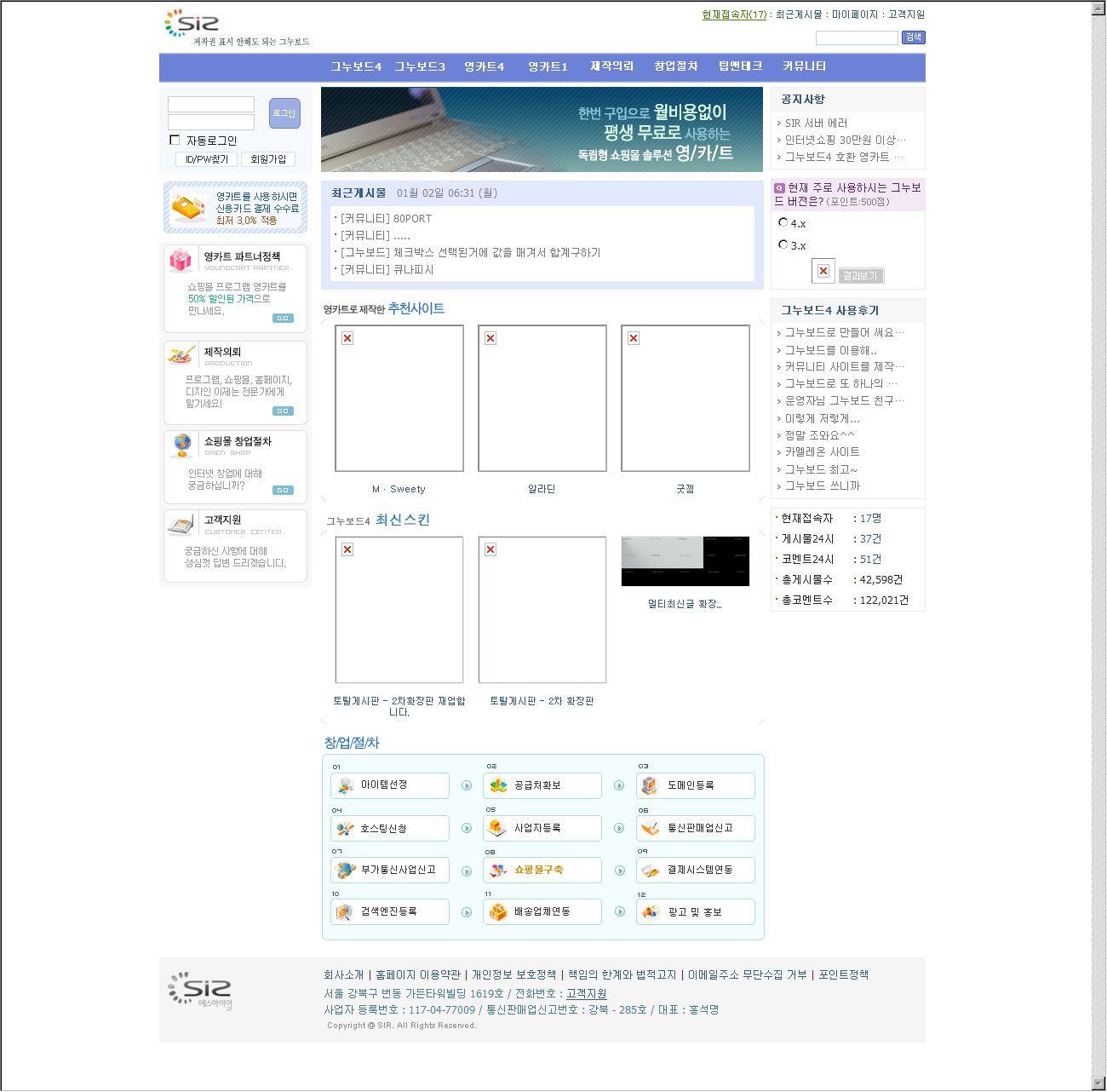Click the 멀티최신글 확장 thumbnail image

point(685,561)
